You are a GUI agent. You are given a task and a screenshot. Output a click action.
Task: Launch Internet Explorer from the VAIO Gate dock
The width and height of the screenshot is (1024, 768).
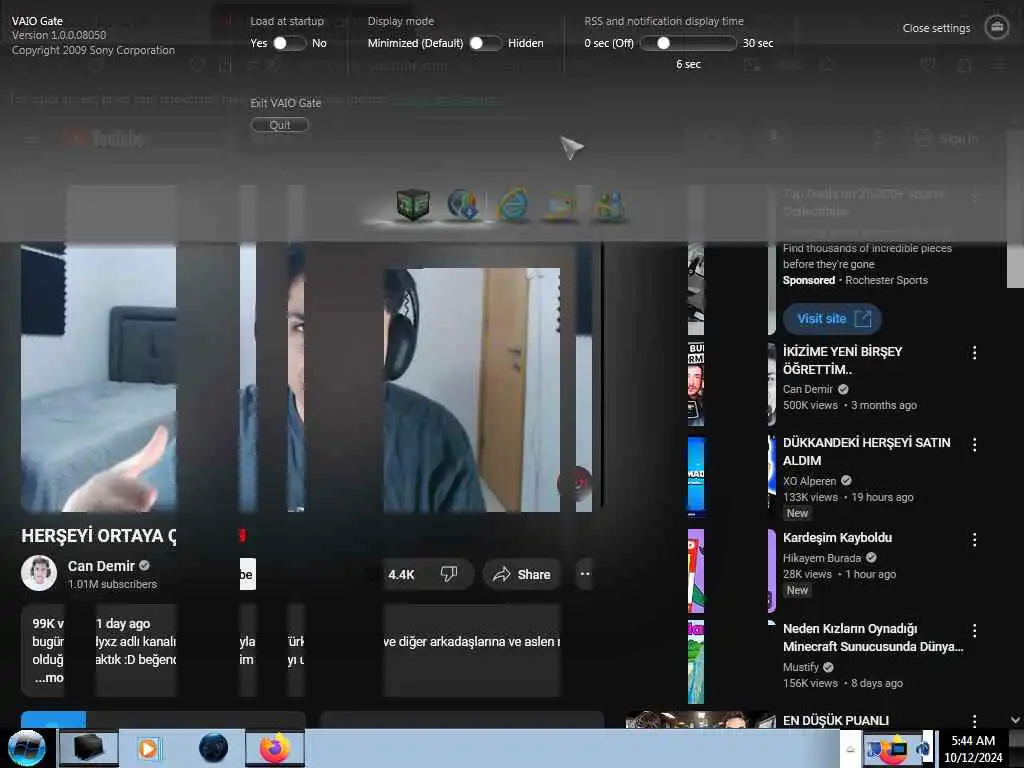pos(513,204)
